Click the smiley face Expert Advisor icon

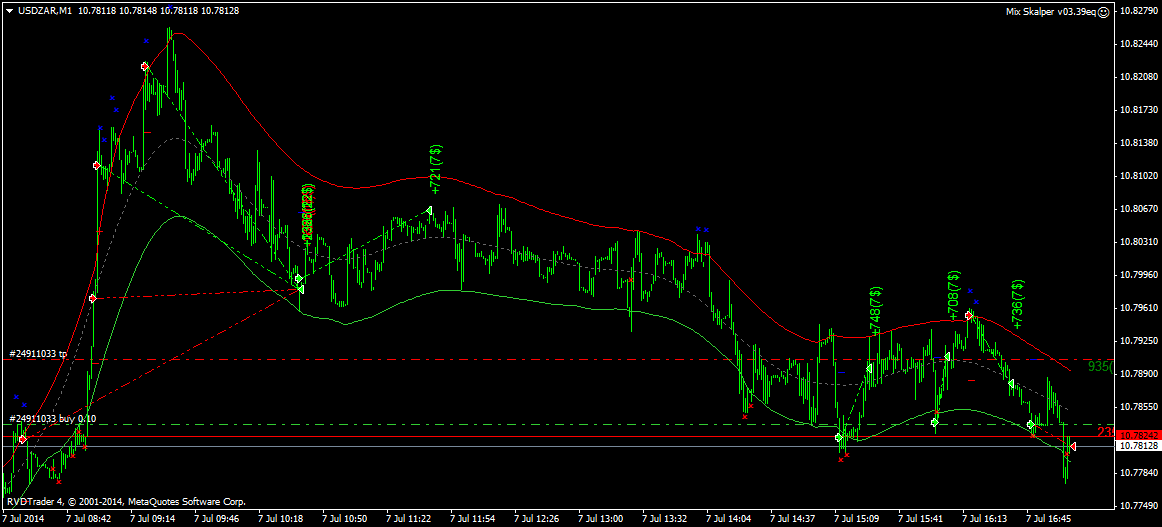tap(1104, 12)
